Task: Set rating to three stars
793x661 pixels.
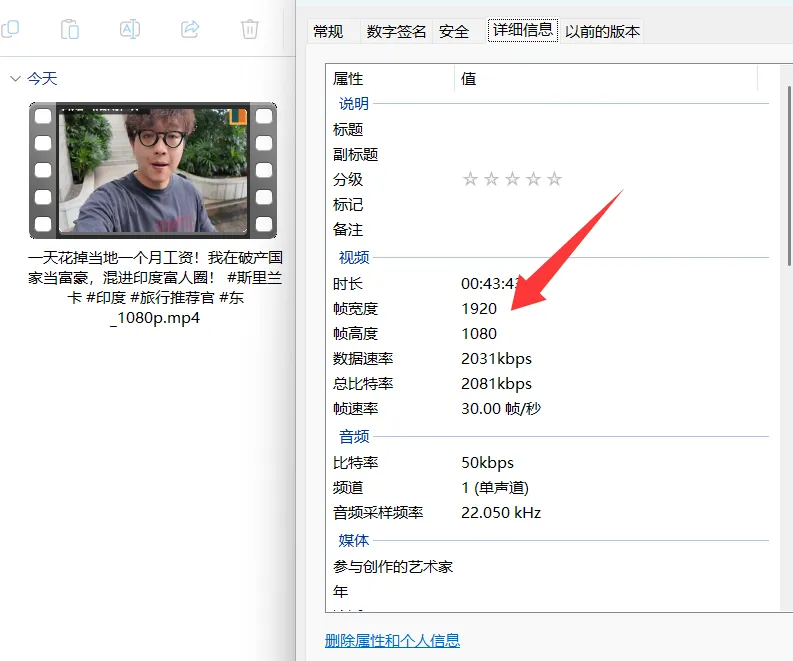Action: [512, 179]
